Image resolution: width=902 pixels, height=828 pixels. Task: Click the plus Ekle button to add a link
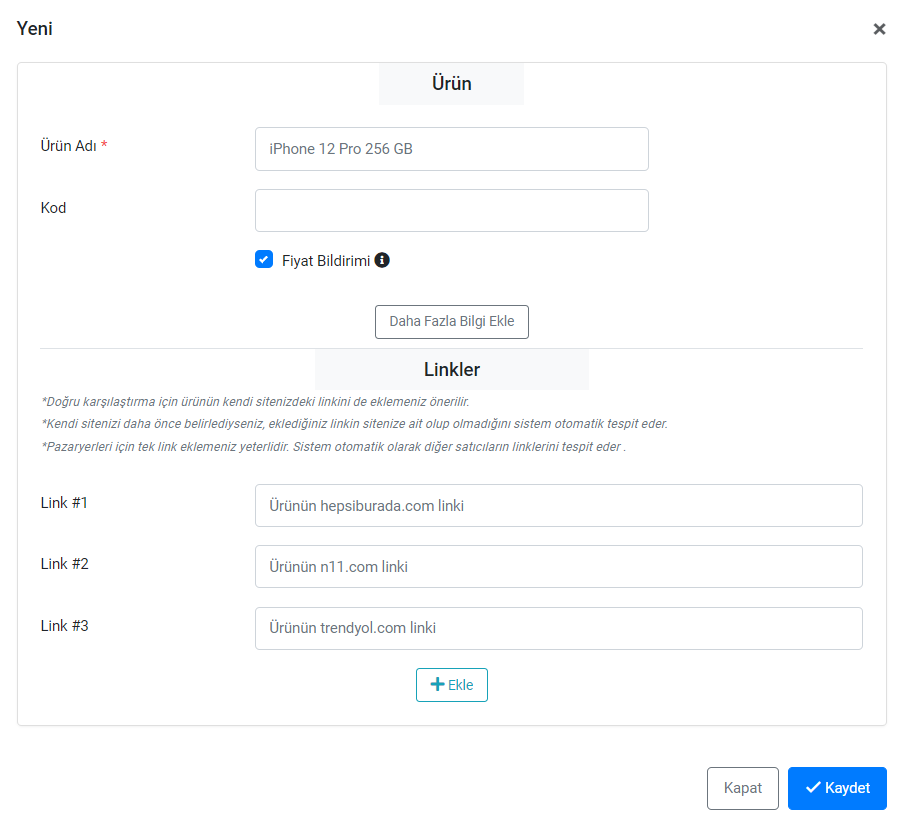[452, 685]
